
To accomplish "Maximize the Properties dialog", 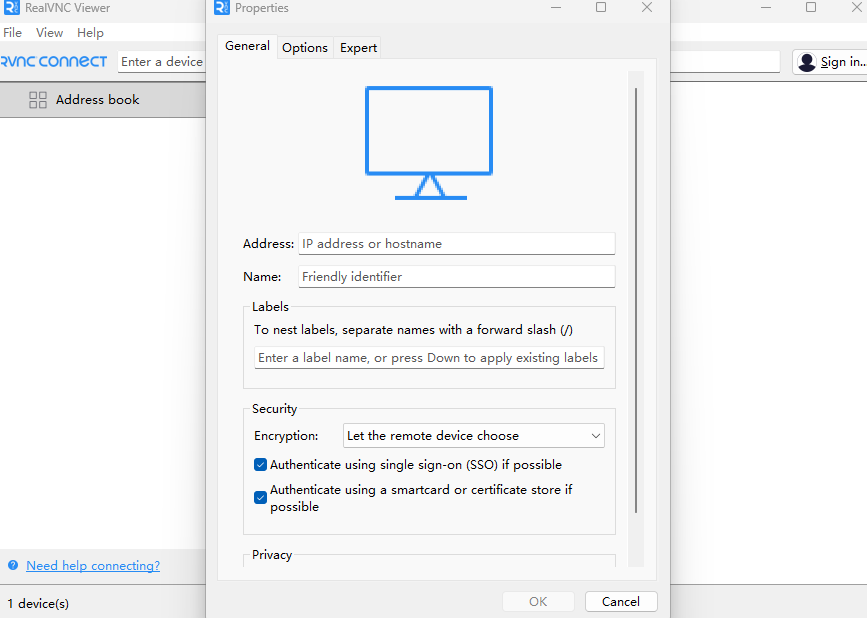I will click(601, 7).
